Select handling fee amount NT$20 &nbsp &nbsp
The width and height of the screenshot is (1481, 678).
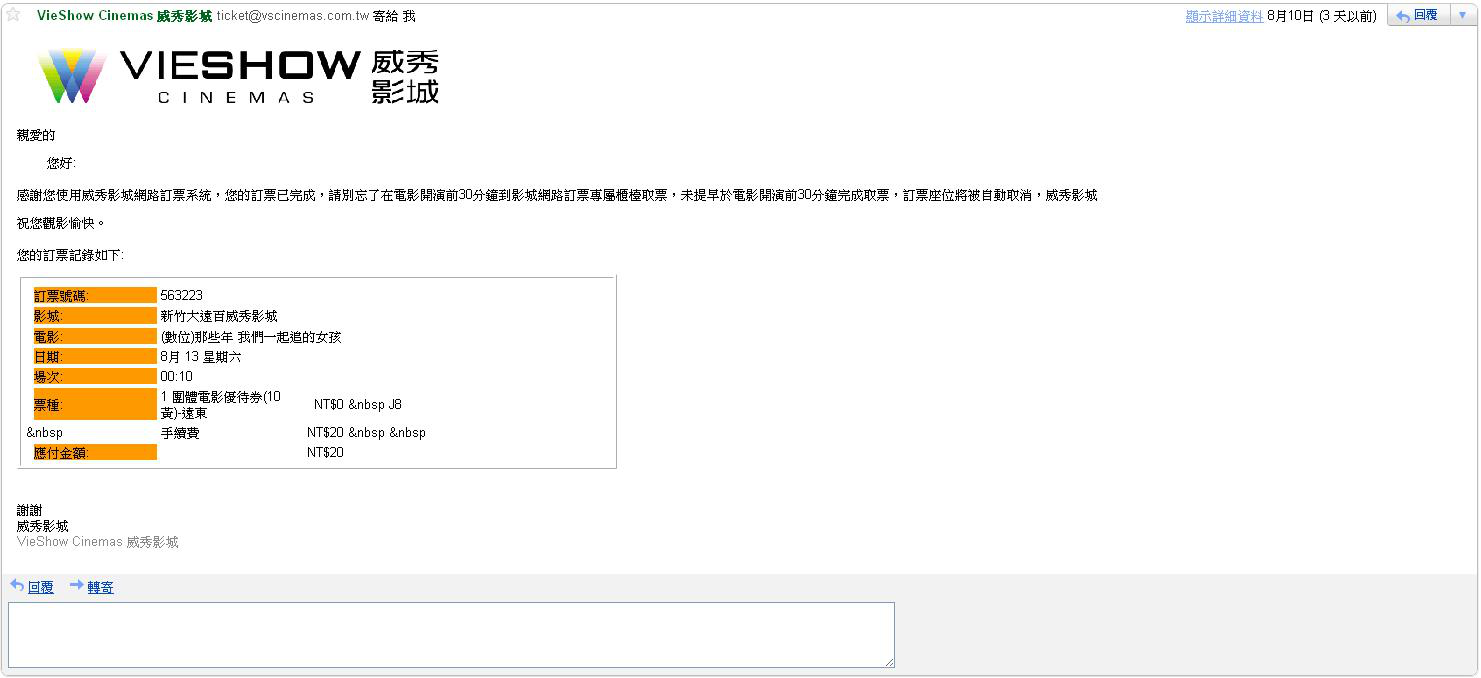click(366, 433)
